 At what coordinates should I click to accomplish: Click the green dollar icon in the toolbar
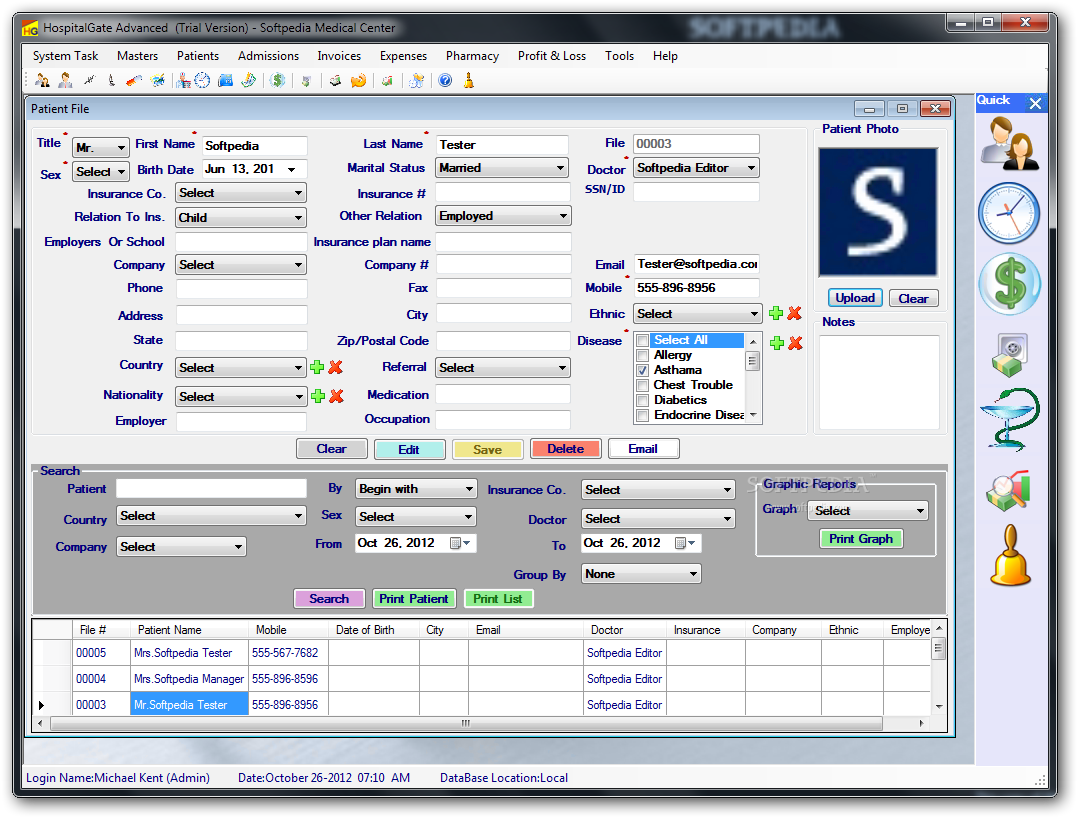tap(278, 80)
